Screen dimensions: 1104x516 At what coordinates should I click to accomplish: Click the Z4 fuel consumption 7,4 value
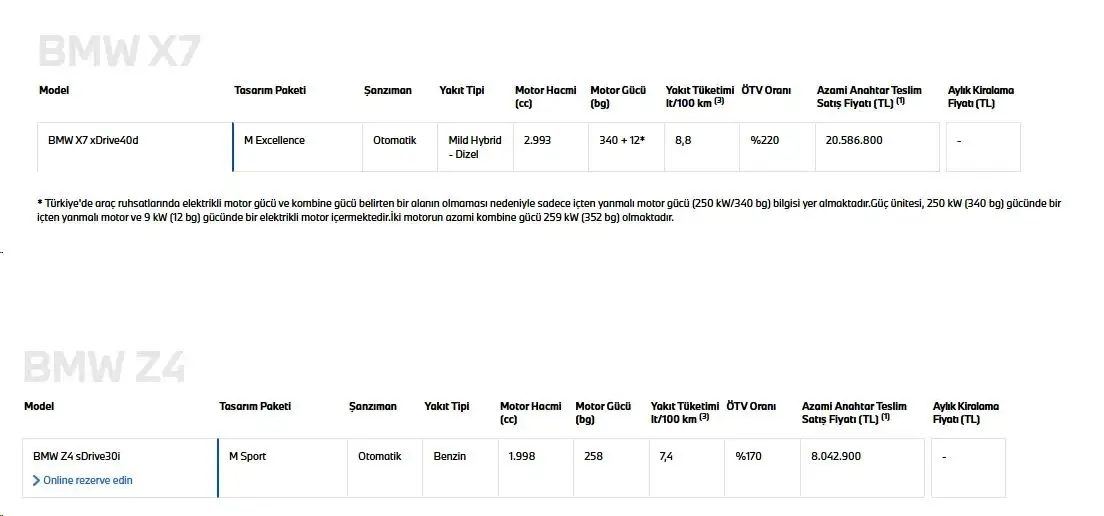click(666, 456)
